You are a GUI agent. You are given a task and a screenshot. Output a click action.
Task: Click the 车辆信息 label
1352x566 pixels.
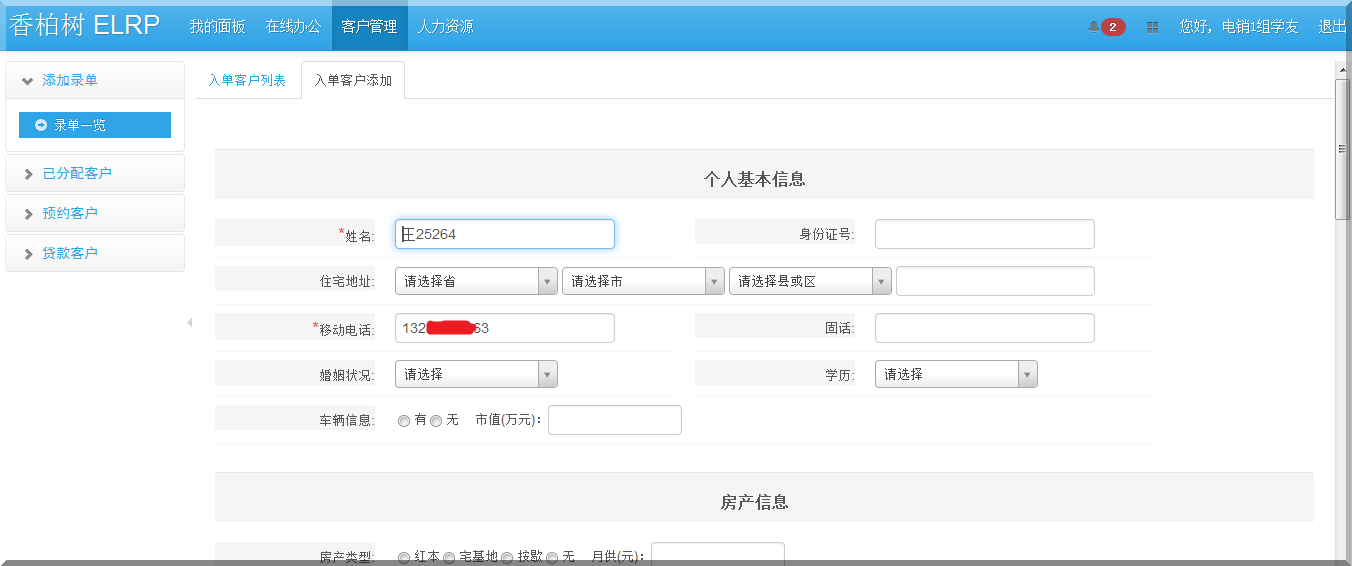[346, 421]
